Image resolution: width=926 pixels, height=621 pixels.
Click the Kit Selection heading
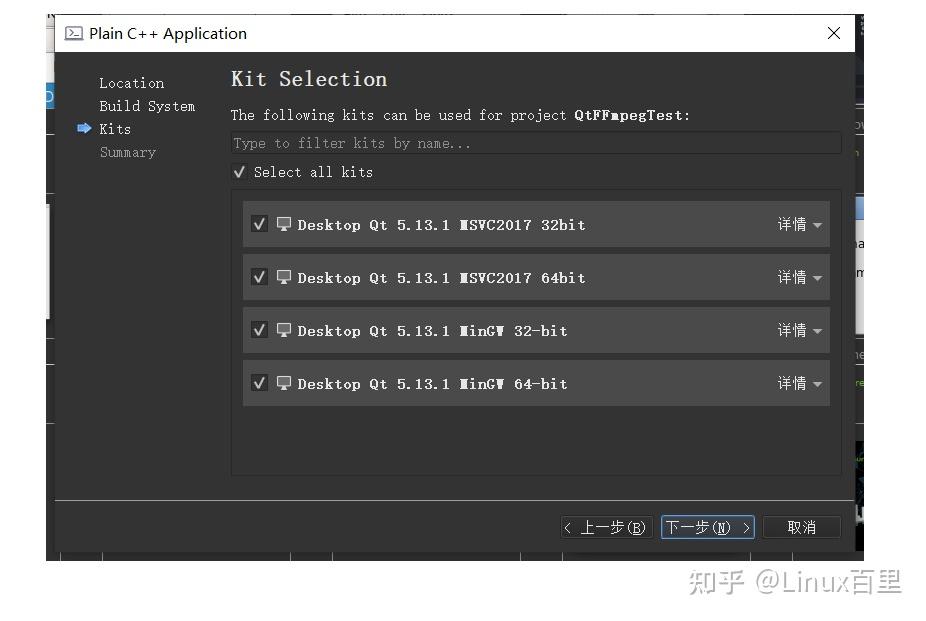click(309, 79)
